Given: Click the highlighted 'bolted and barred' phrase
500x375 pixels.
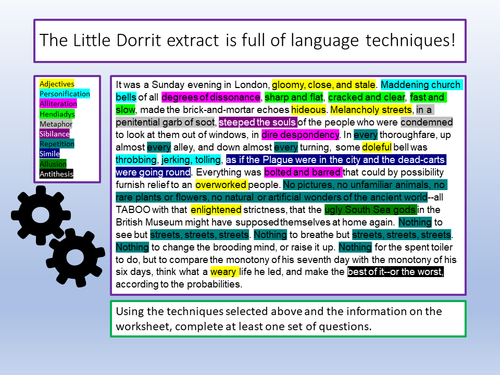Looking at the screenshot, I should (303, 172).
